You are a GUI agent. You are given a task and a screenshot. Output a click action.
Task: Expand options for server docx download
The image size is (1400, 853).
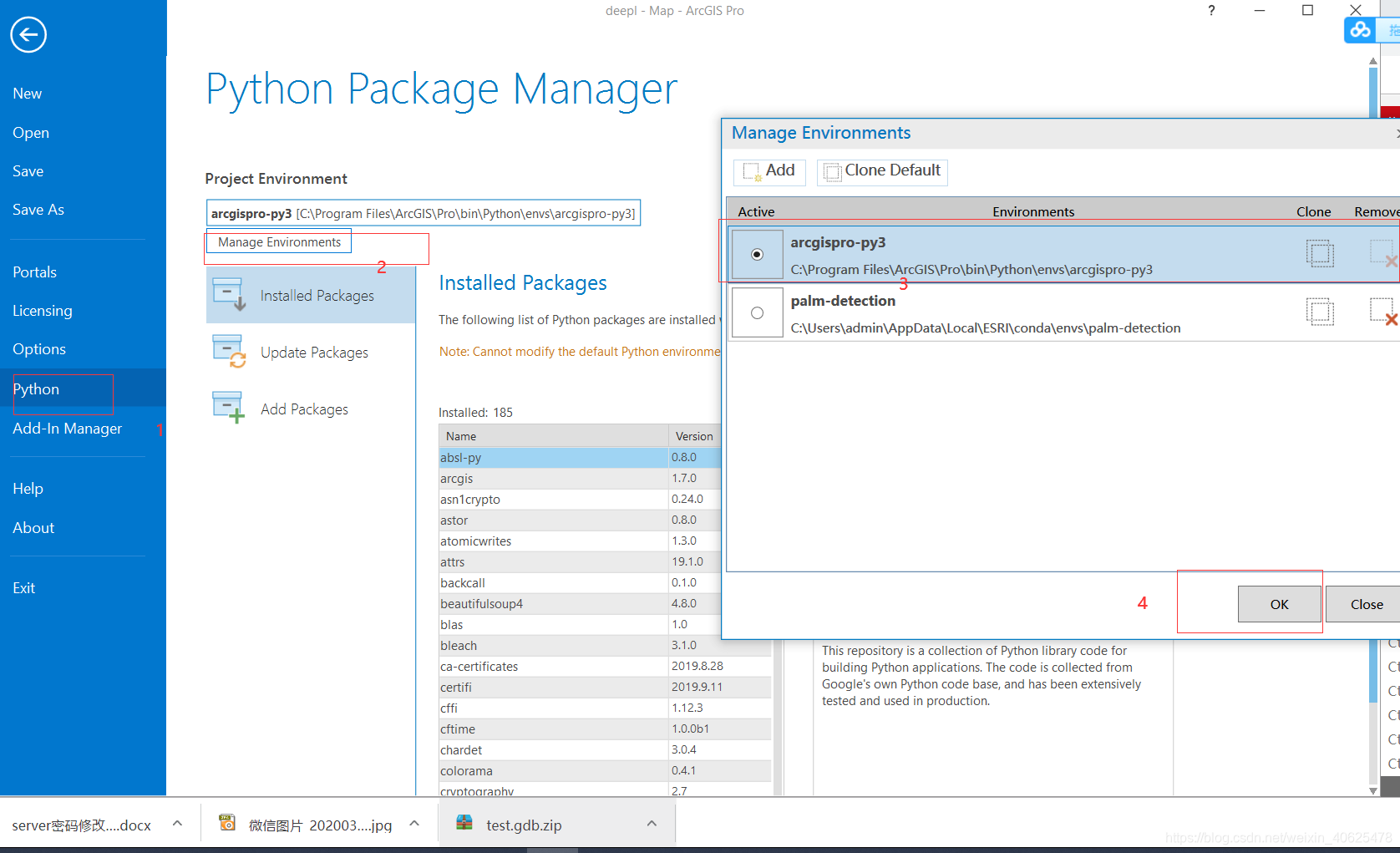point(177,824)
